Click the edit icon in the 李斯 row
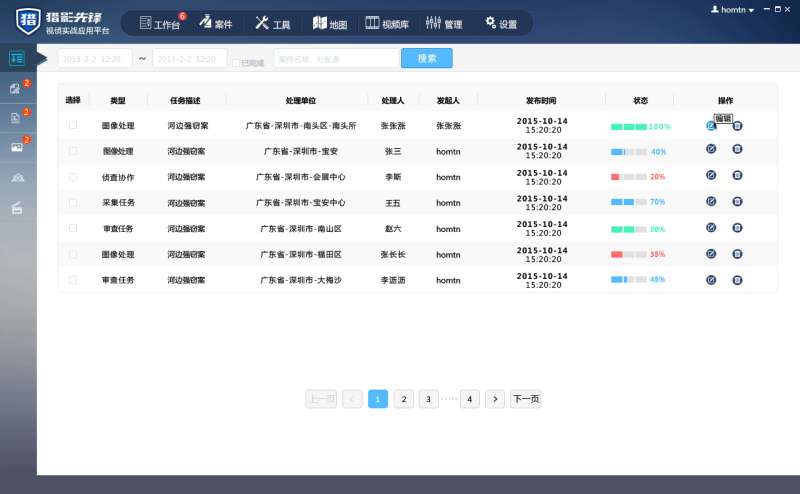 pyautogui.click(x=711, y=175)
